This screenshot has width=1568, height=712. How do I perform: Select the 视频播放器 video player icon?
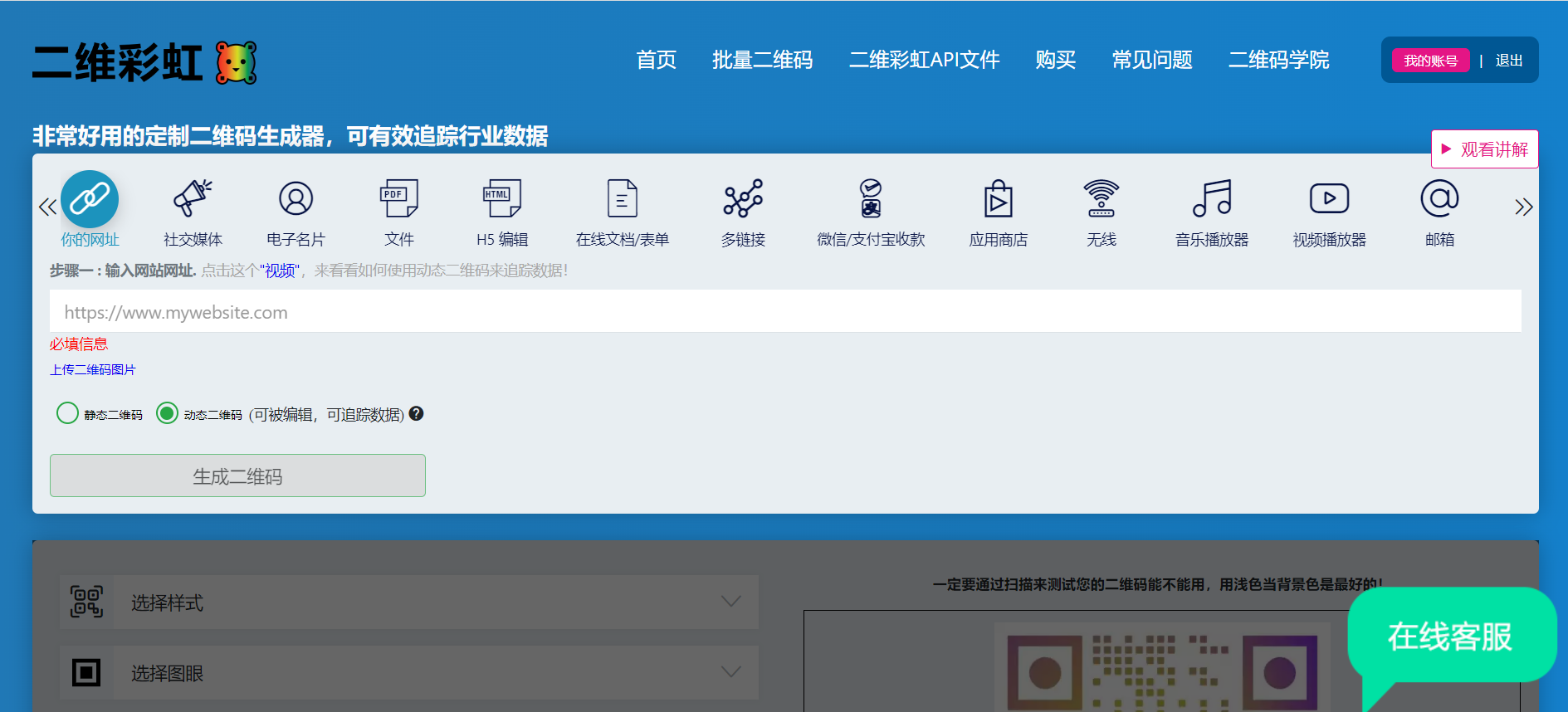tap(1329, 199)
